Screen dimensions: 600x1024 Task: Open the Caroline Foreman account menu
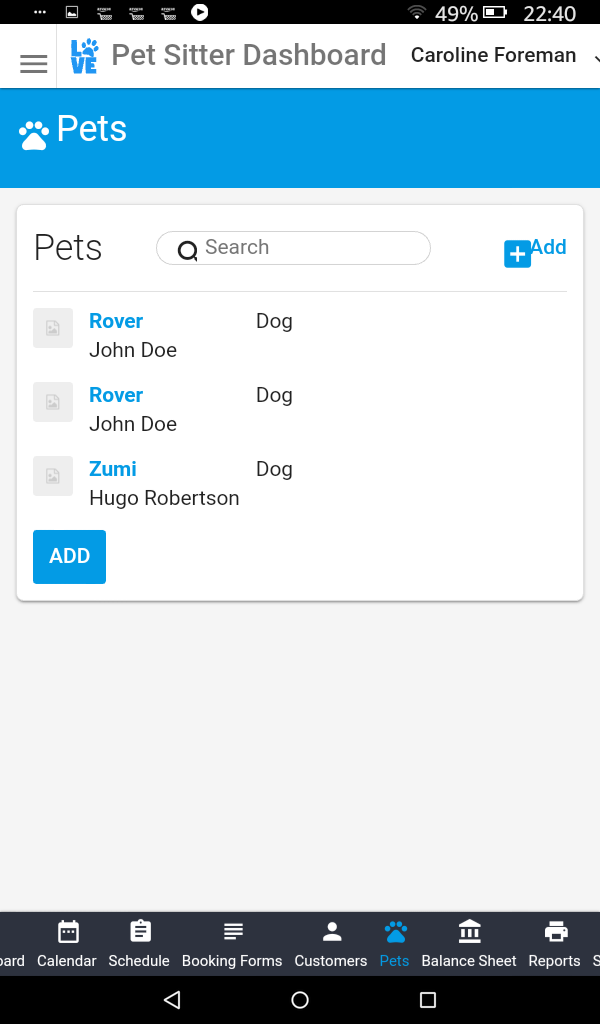pos(493,55)
